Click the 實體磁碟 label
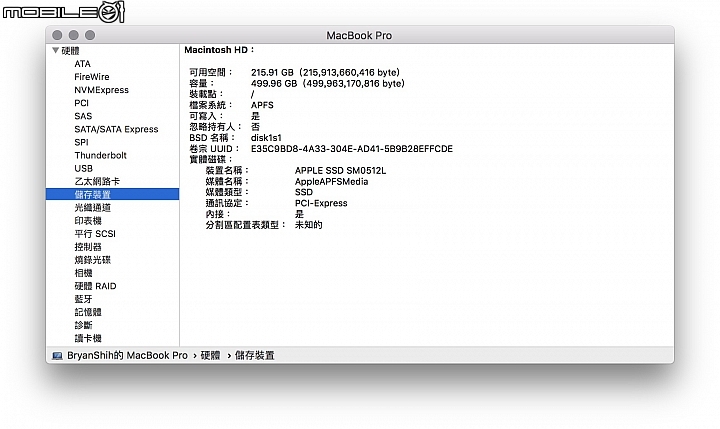This screenshot has width=720, height=429. click(x=211, y=159)
